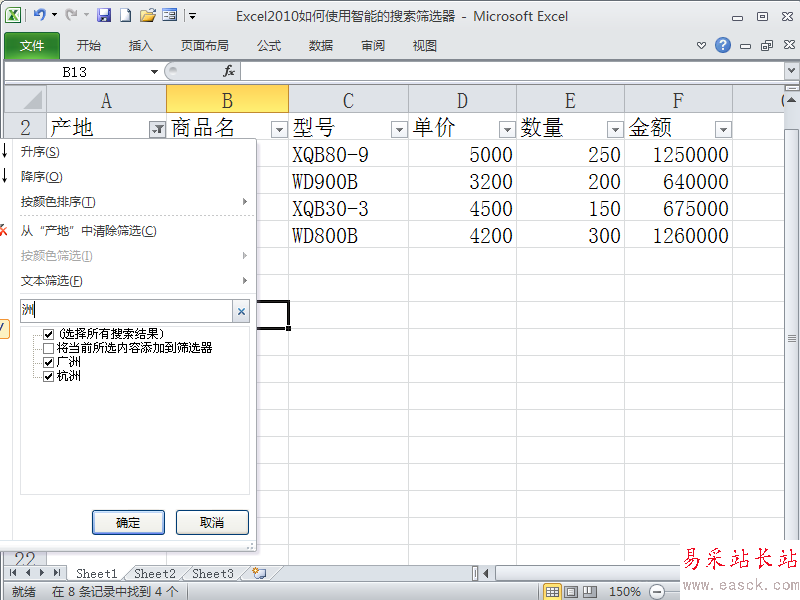
Task: Open the 单价 filter dropdown
Action: tap(507, 130)
